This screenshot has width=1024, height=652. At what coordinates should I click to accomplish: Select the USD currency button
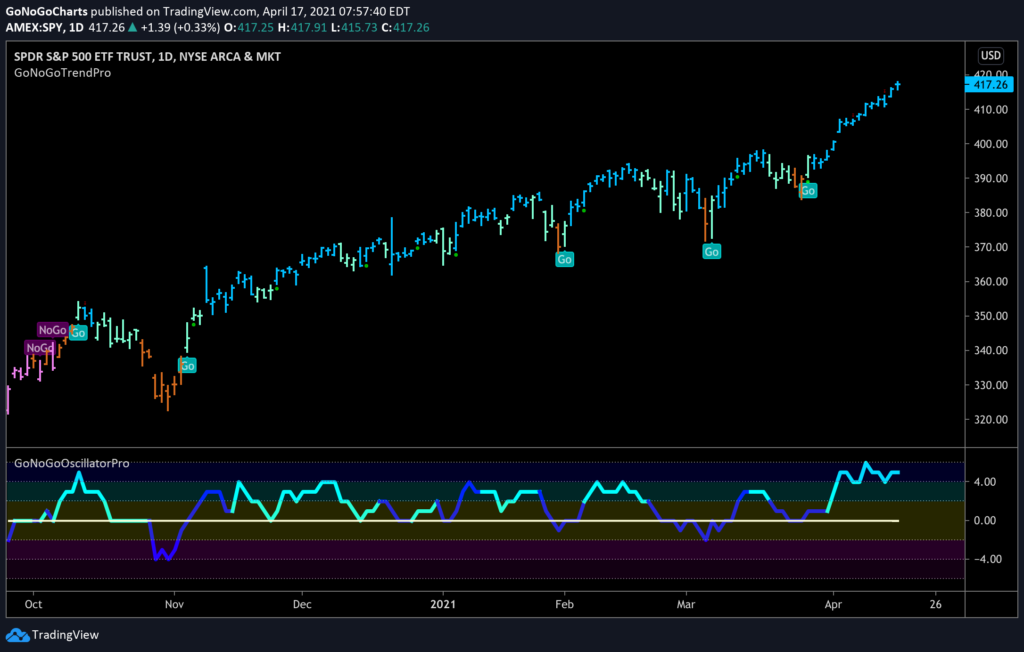pos(991,56)
